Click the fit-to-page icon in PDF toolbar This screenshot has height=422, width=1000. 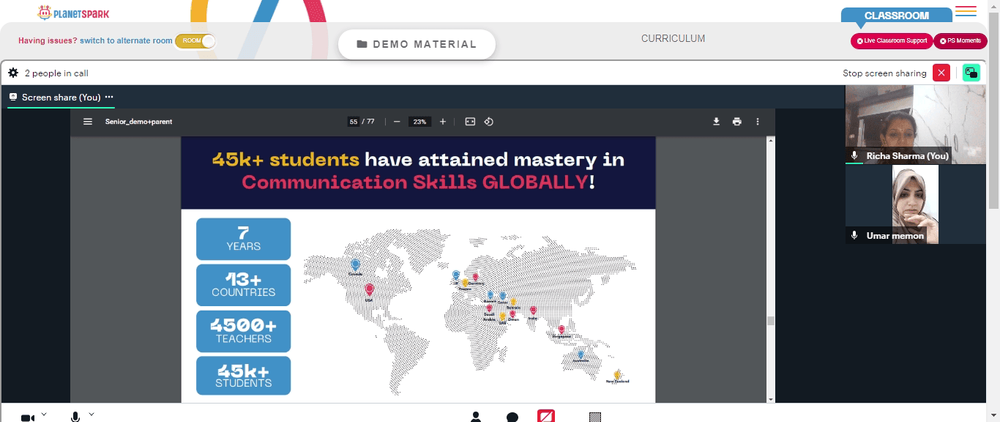(x=470, y=122)
